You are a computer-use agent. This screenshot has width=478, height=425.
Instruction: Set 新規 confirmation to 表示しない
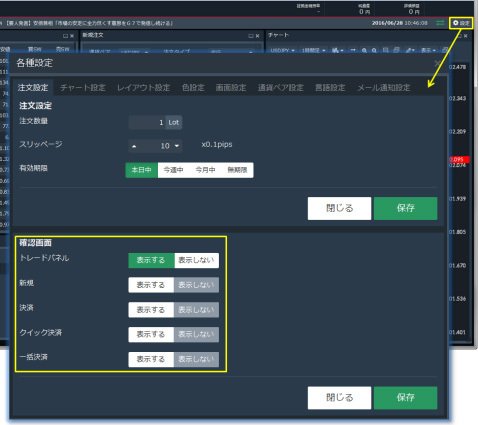tap(196, 285)
